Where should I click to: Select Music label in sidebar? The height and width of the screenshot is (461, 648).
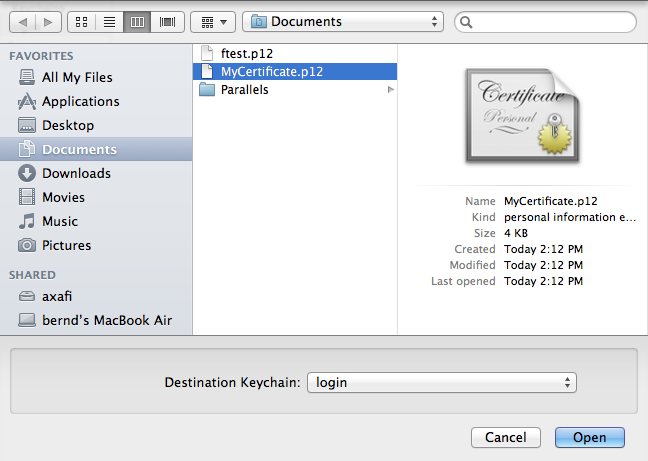60,221
